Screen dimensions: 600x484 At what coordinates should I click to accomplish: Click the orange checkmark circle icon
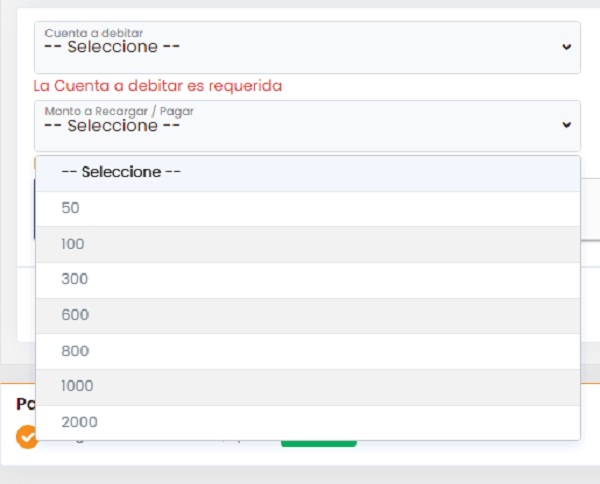pos(26,437)
